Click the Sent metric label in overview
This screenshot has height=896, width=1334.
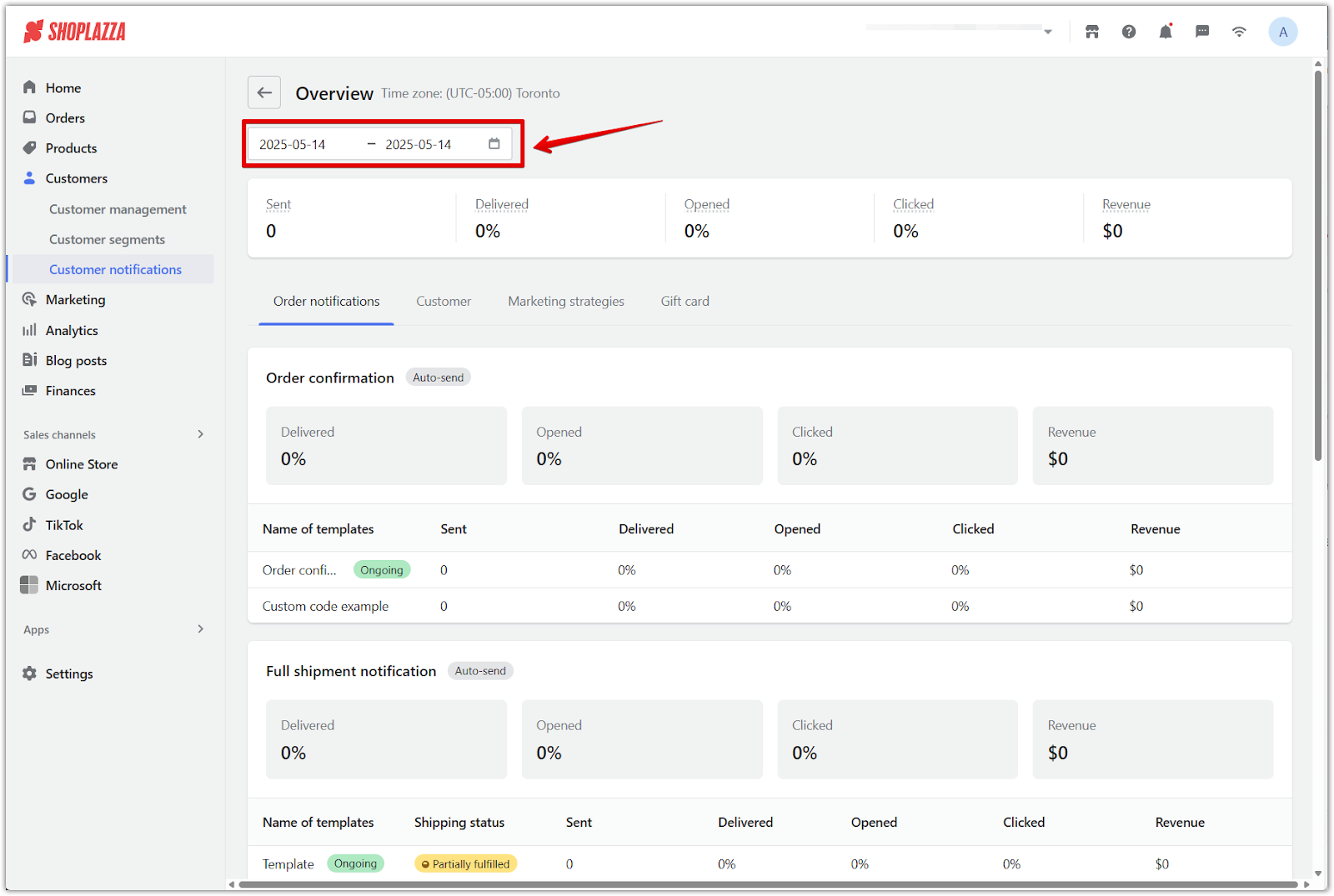pyautogui.click(x=278, y=204)
